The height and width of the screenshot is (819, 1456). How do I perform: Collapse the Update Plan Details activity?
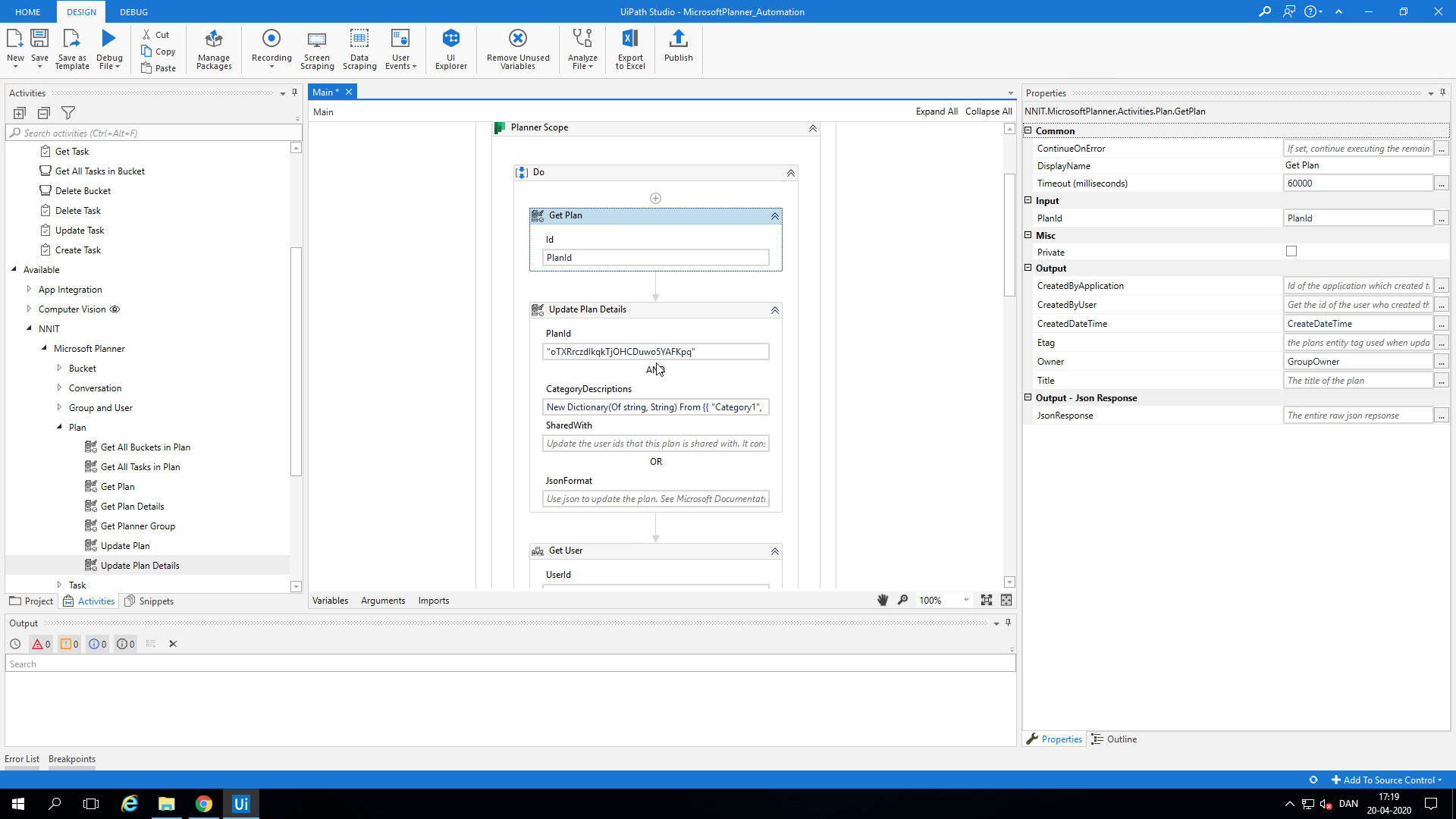pyautogui.click(x=775, y=310)
